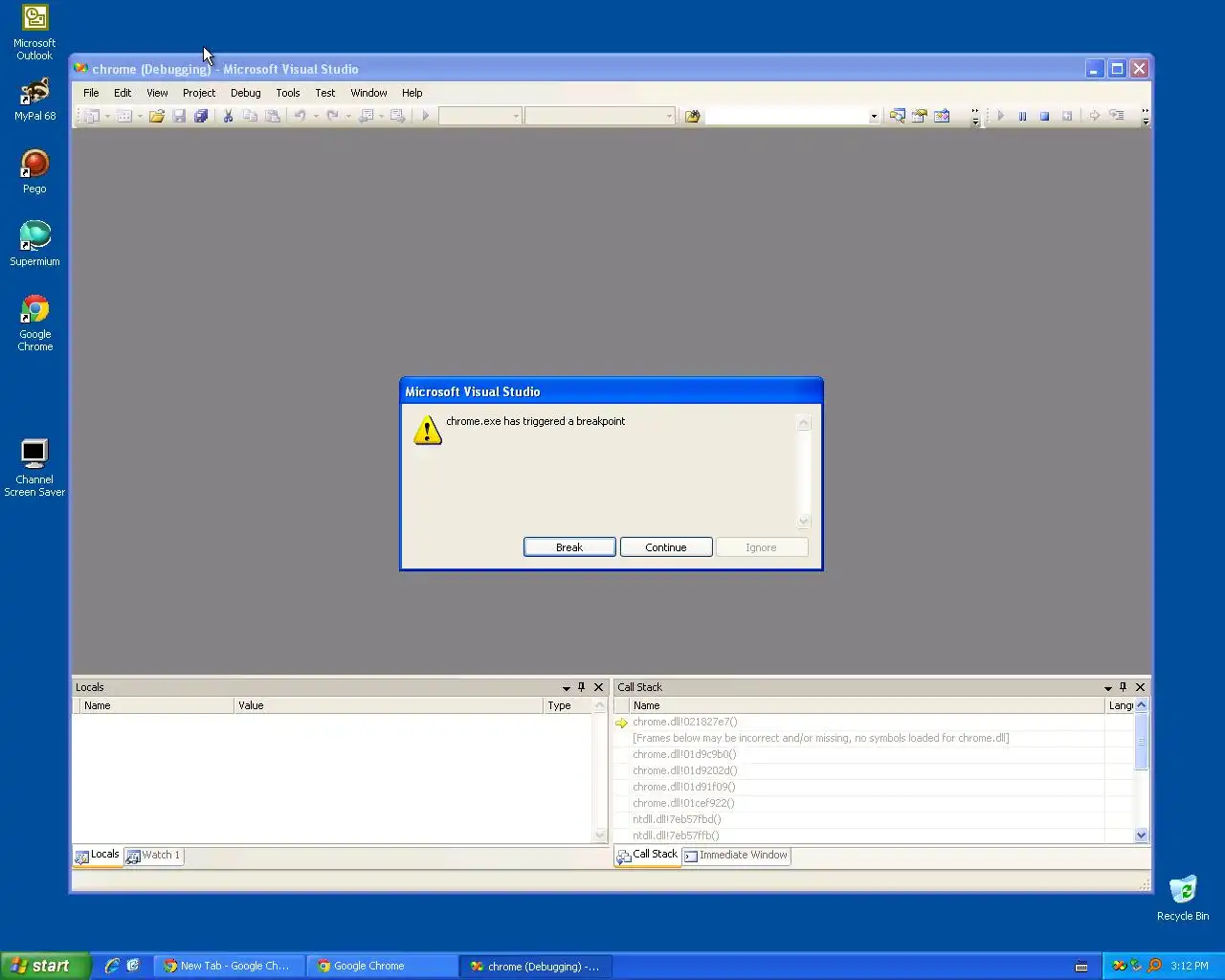Switch to the Immediate Window tab
This screenshot has height=980, width=1225.
[736, 856]
